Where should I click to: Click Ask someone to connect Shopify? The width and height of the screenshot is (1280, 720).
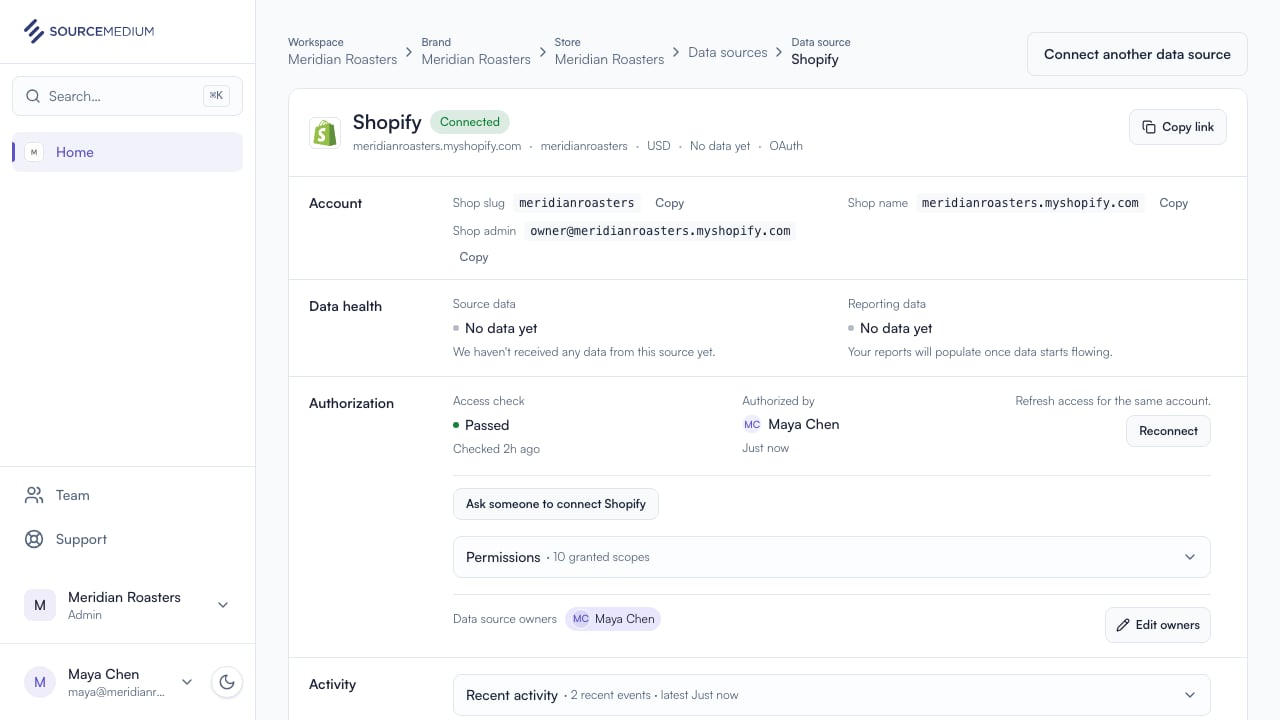click(556, 504)
